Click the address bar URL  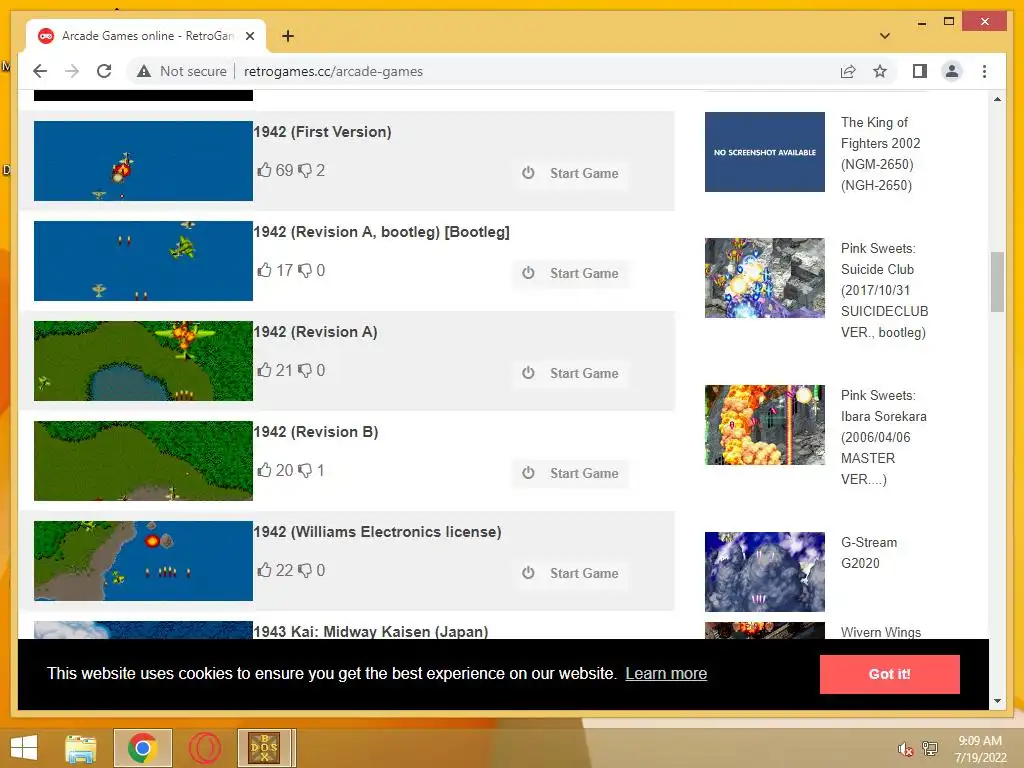point(333,71)
